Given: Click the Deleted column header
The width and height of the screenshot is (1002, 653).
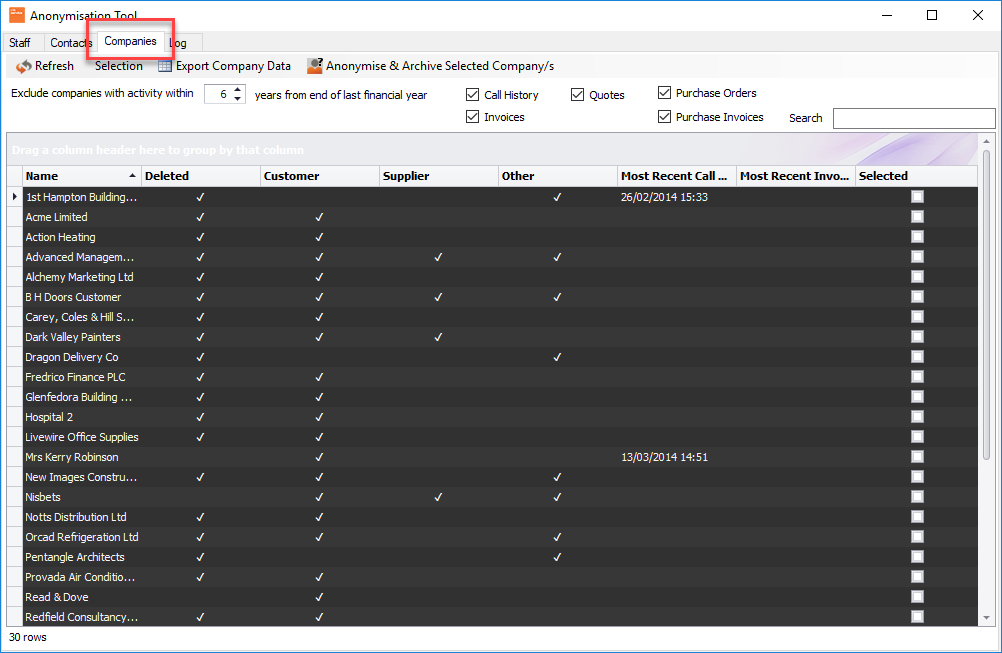Looking at the screenshot, I should point(201,176).
